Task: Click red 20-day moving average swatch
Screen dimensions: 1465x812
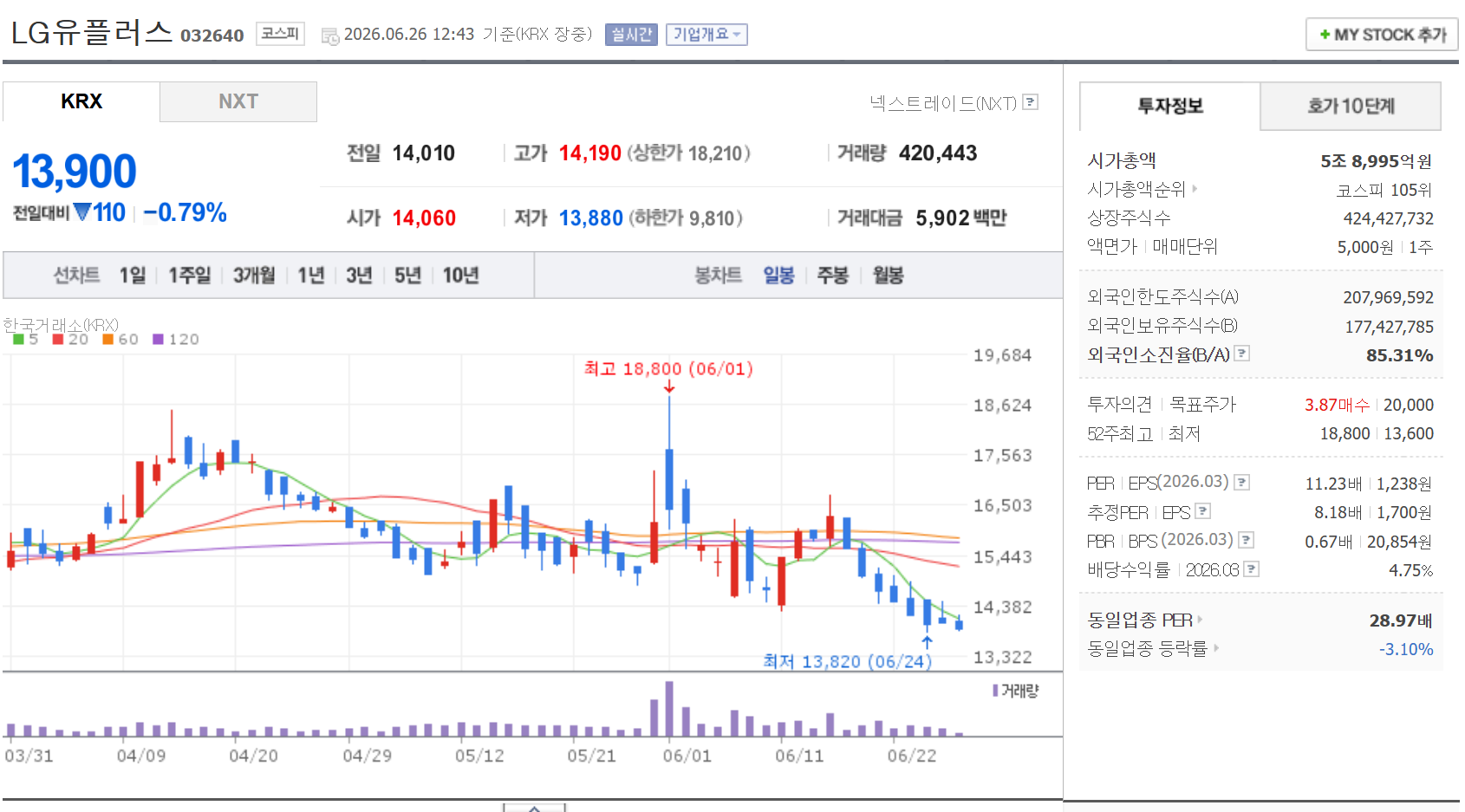Action: (x=58, y=339)
